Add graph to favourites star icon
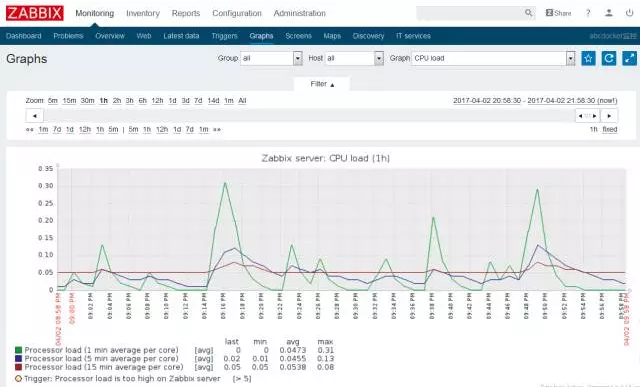This screenshot has width=642, height=387. pos(588,59)
